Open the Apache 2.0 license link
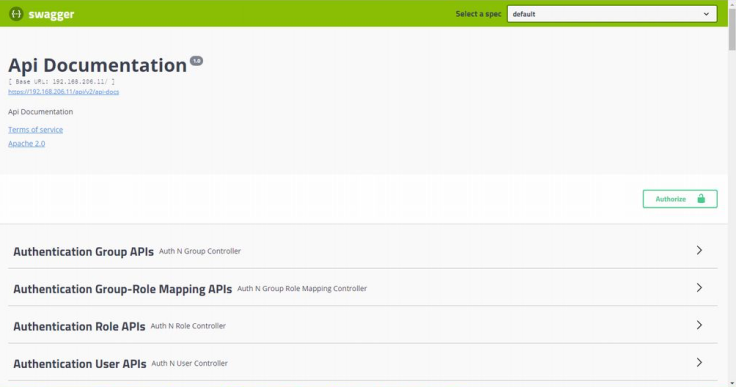This screenshot has width=736, height=387. 26,144
